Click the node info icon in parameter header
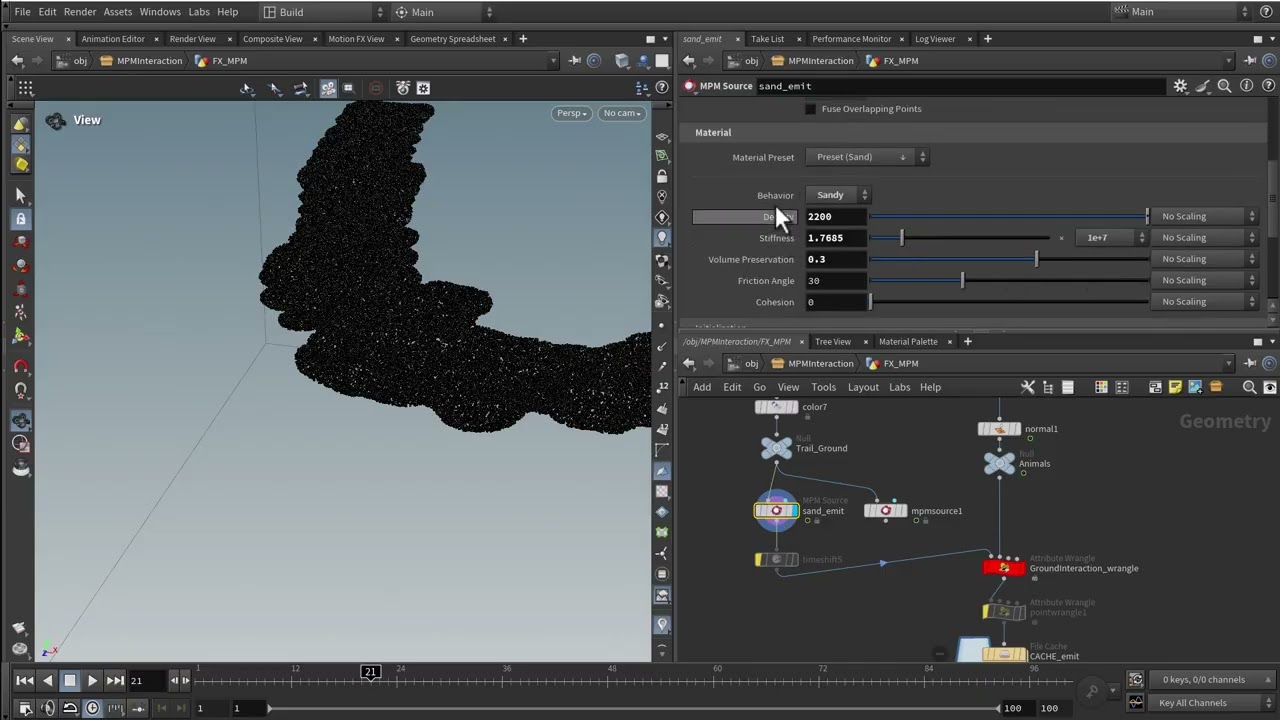Screen dimensions: 1280x720 pyautogui.click(x=1246, y=86)
